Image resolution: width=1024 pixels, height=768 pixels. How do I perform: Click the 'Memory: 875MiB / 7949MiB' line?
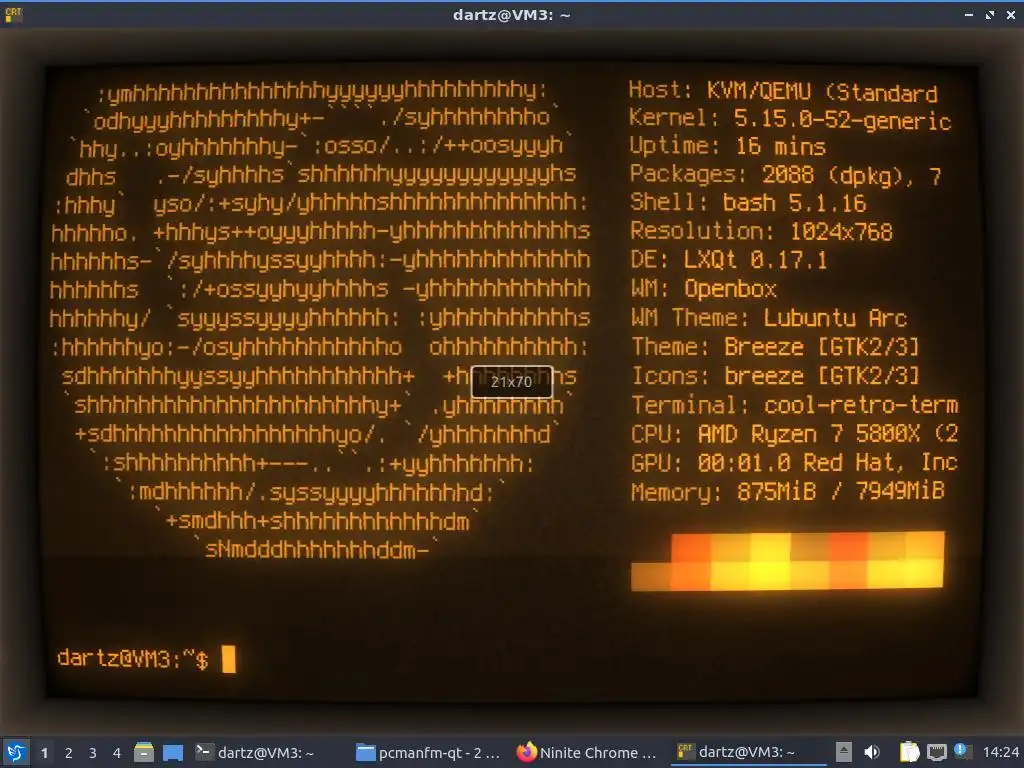pos(788,491)
